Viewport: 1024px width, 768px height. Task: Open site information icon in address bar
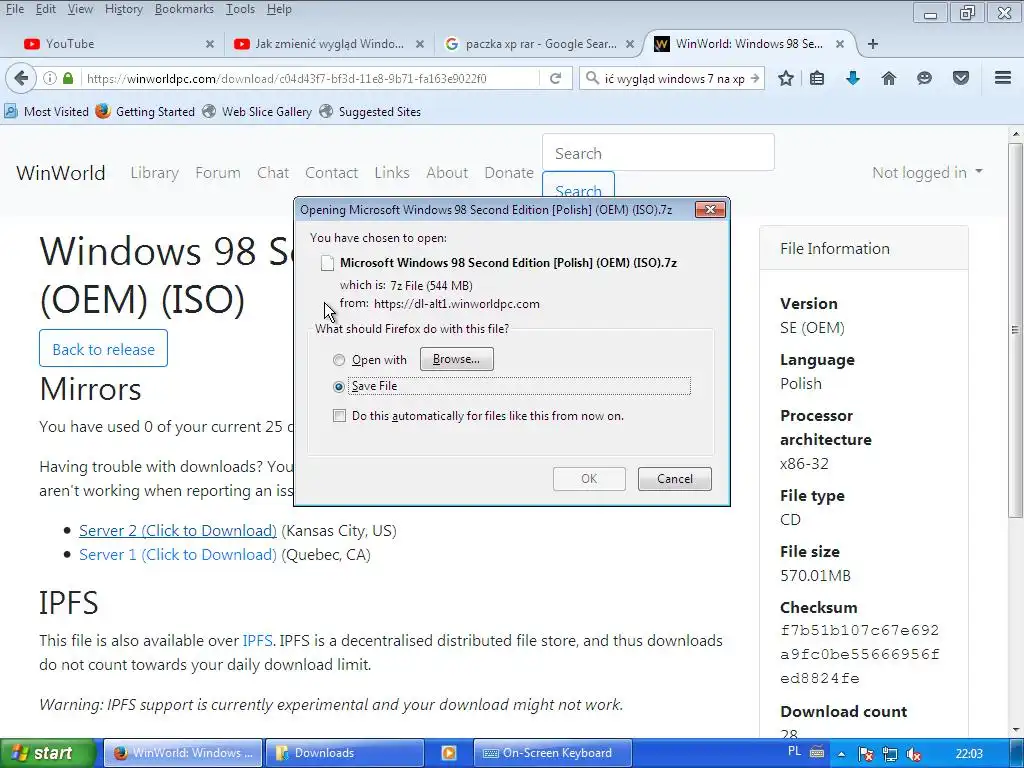point(50,78)
